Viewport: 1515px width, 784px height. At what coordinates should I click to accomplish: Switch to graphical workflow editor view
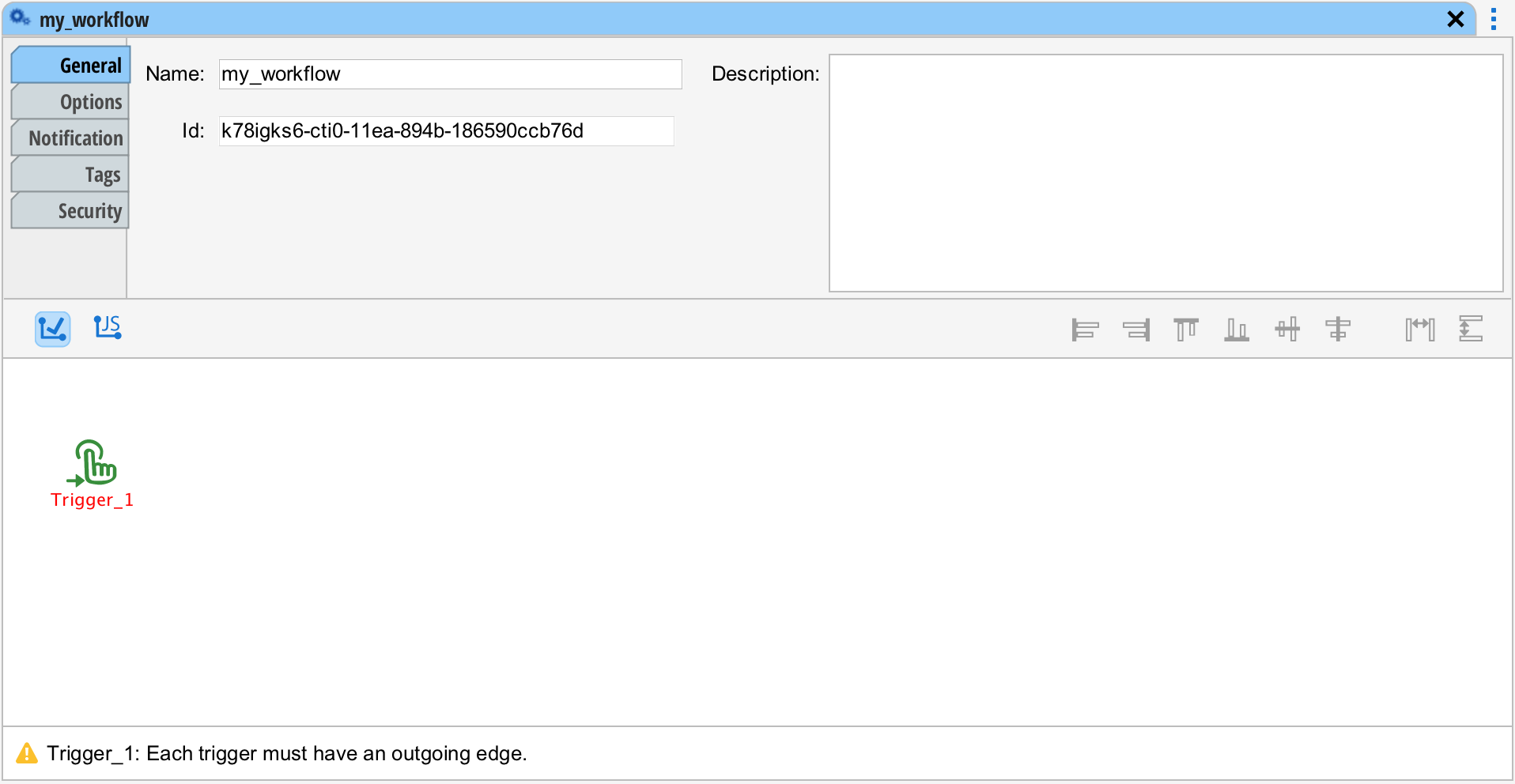tap(52, 329)
